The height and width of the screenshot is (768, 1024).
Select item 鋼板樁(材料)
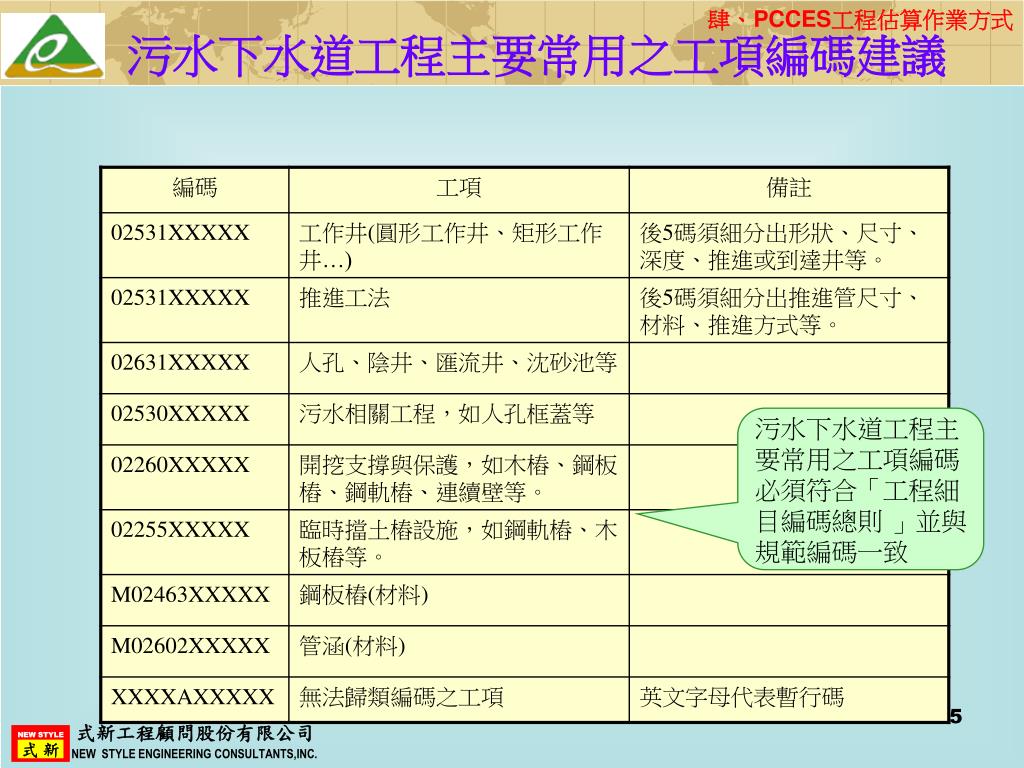point(364,595)
